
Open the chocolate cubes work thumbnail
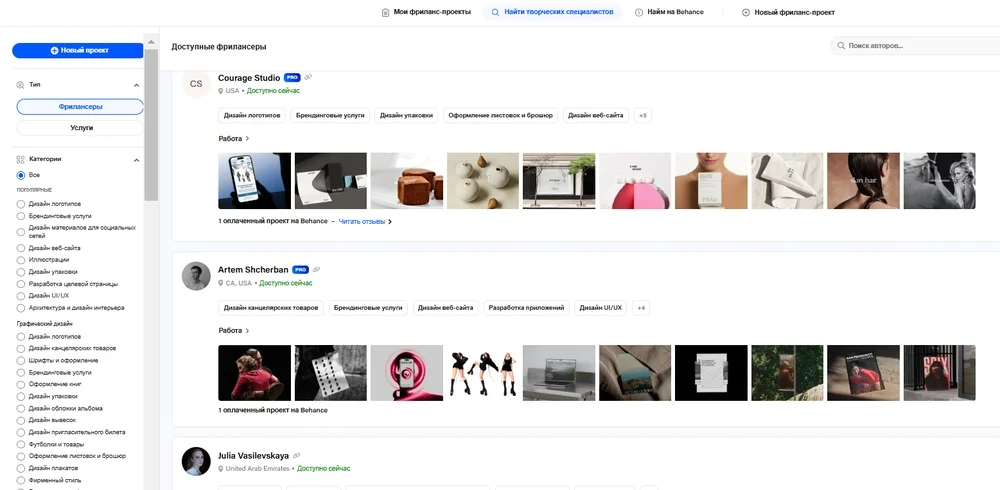coord(407,181)
